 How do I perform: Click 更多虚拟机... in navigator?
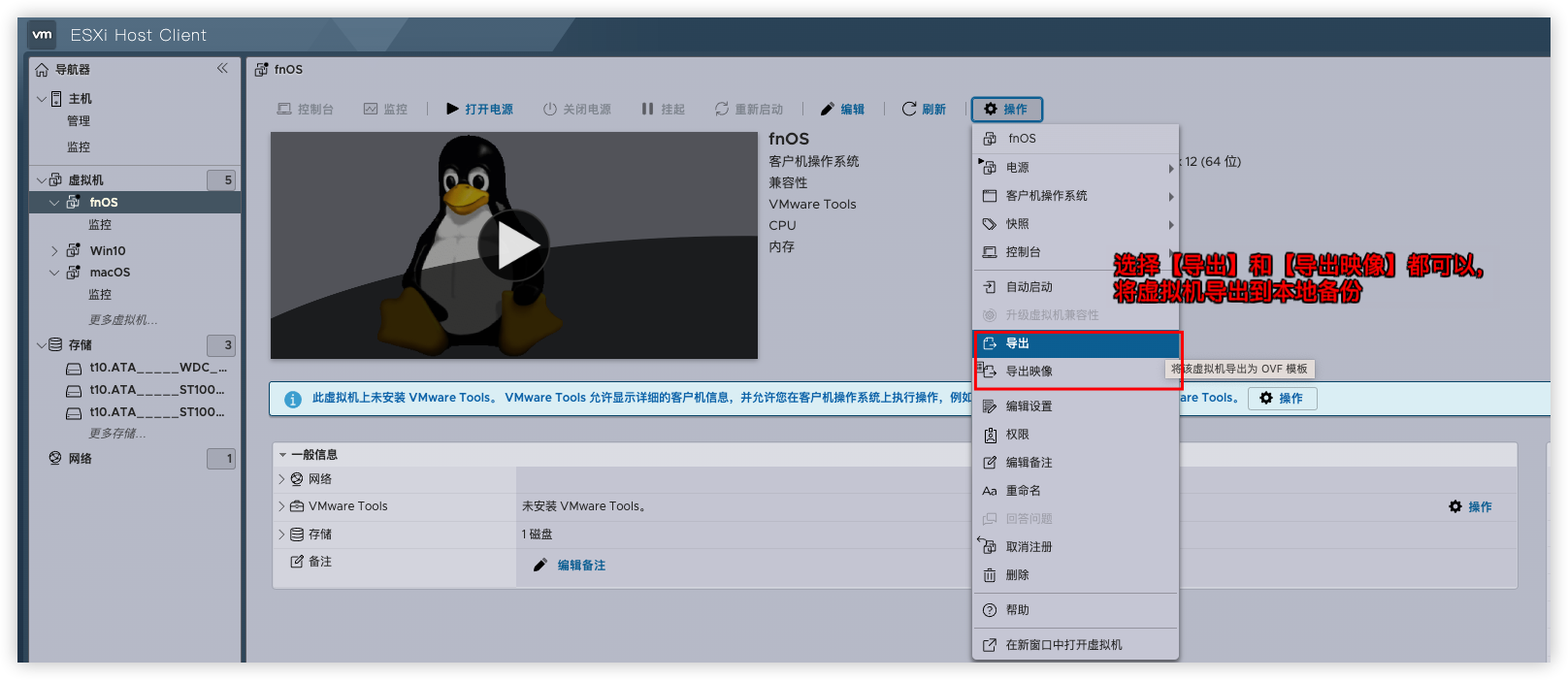point(123,320)
